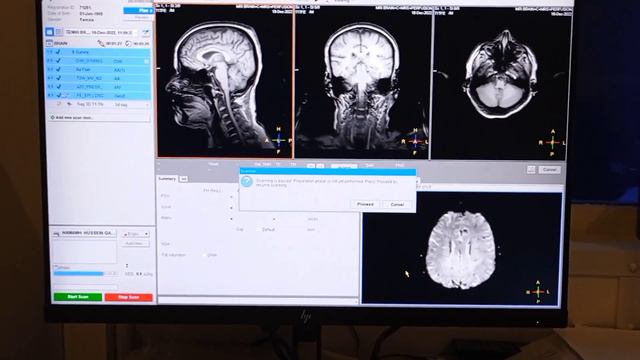The width and height of the screenshot is (640, 360).
Task: Click orientation cross marker in coronal view
Action: click(415, 142)
